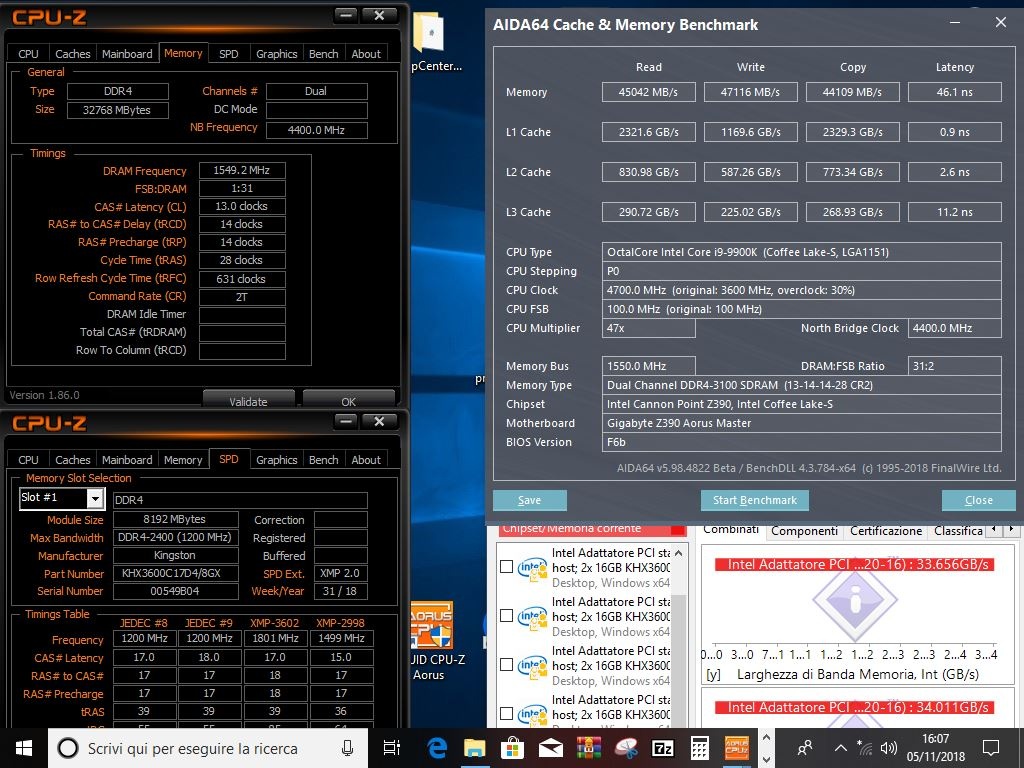Tick the third Intel Adattatore PCI checkbox
Screen dimensions: 1024x768
coord(506,665)
